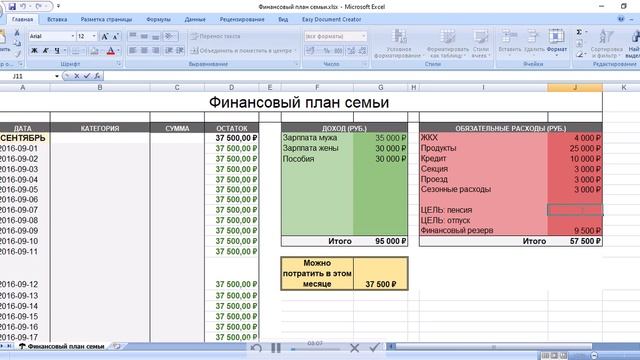Click the Name Box showing J11

pos(30,76)
